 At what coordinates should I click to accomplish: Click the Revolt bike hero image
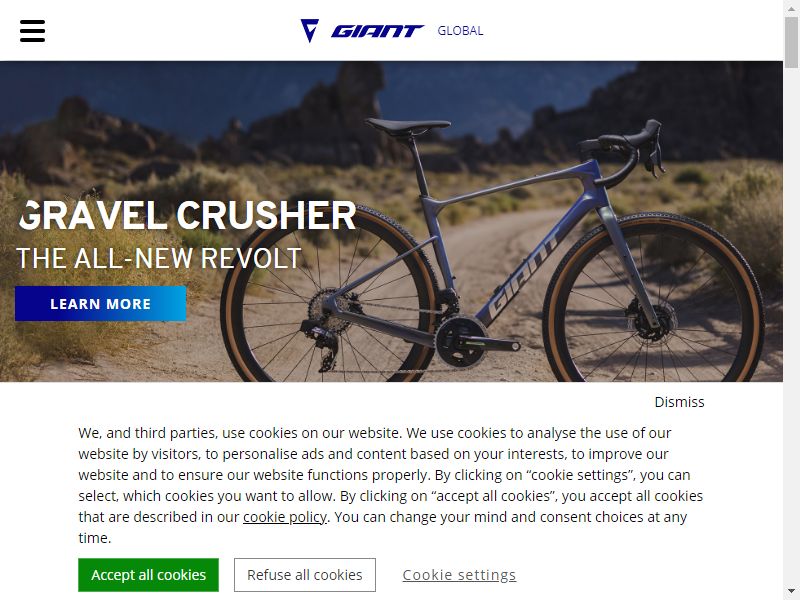tap(391, 221)
